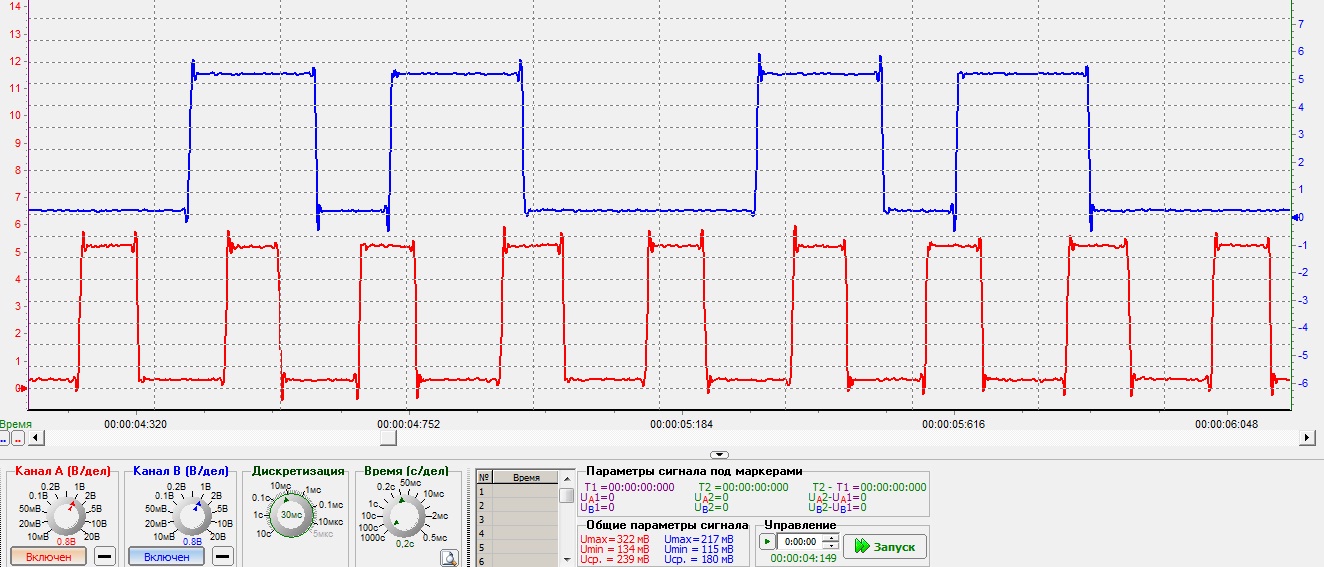The width and height of the screenshot is (1324, 567).
Task: Click the blue Umax=217 мВ value
Action: 699,539
